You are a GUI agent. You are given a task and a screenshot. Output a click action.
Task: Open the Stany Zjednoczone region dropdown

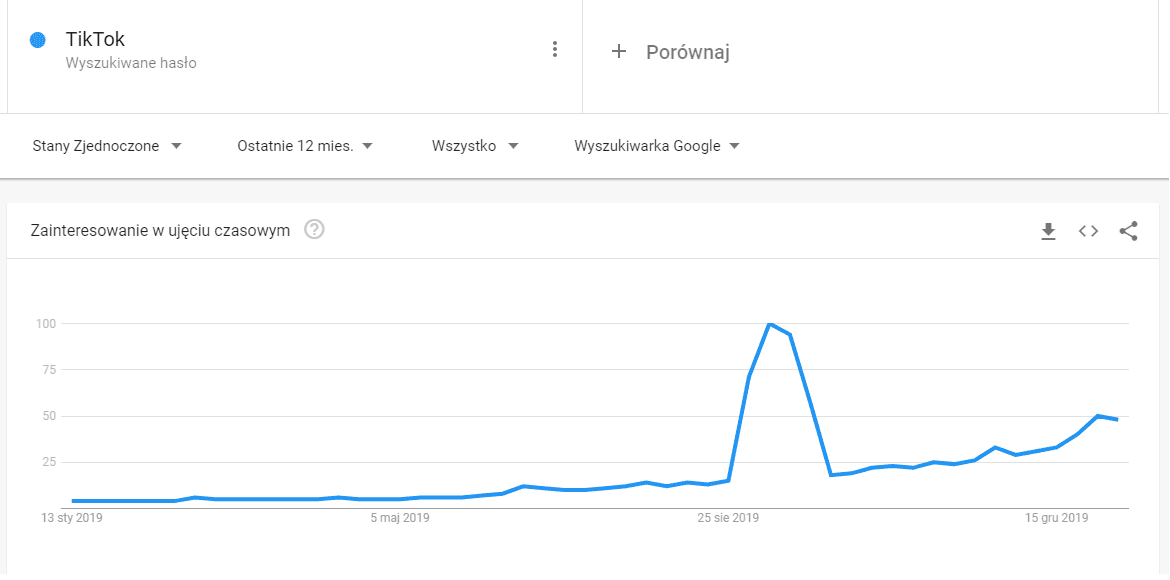click(x=107, y=146)
